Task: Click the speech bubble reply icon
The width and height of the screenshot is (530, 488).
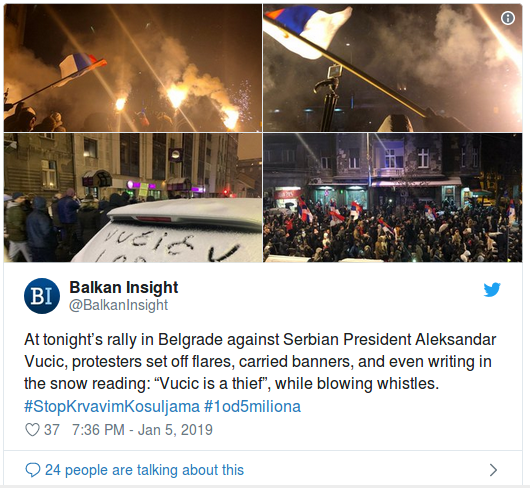Action: [x=32, y=470]
